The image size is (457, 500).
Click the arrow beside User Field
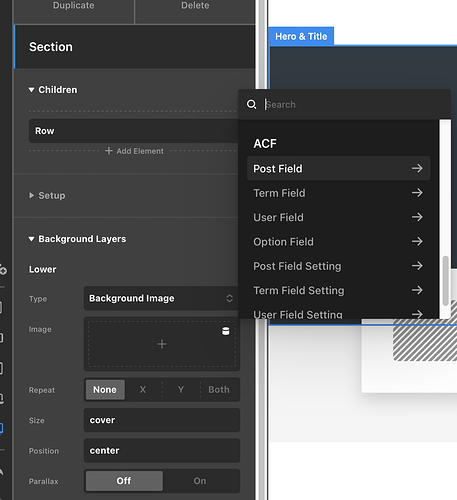point(417,217)
